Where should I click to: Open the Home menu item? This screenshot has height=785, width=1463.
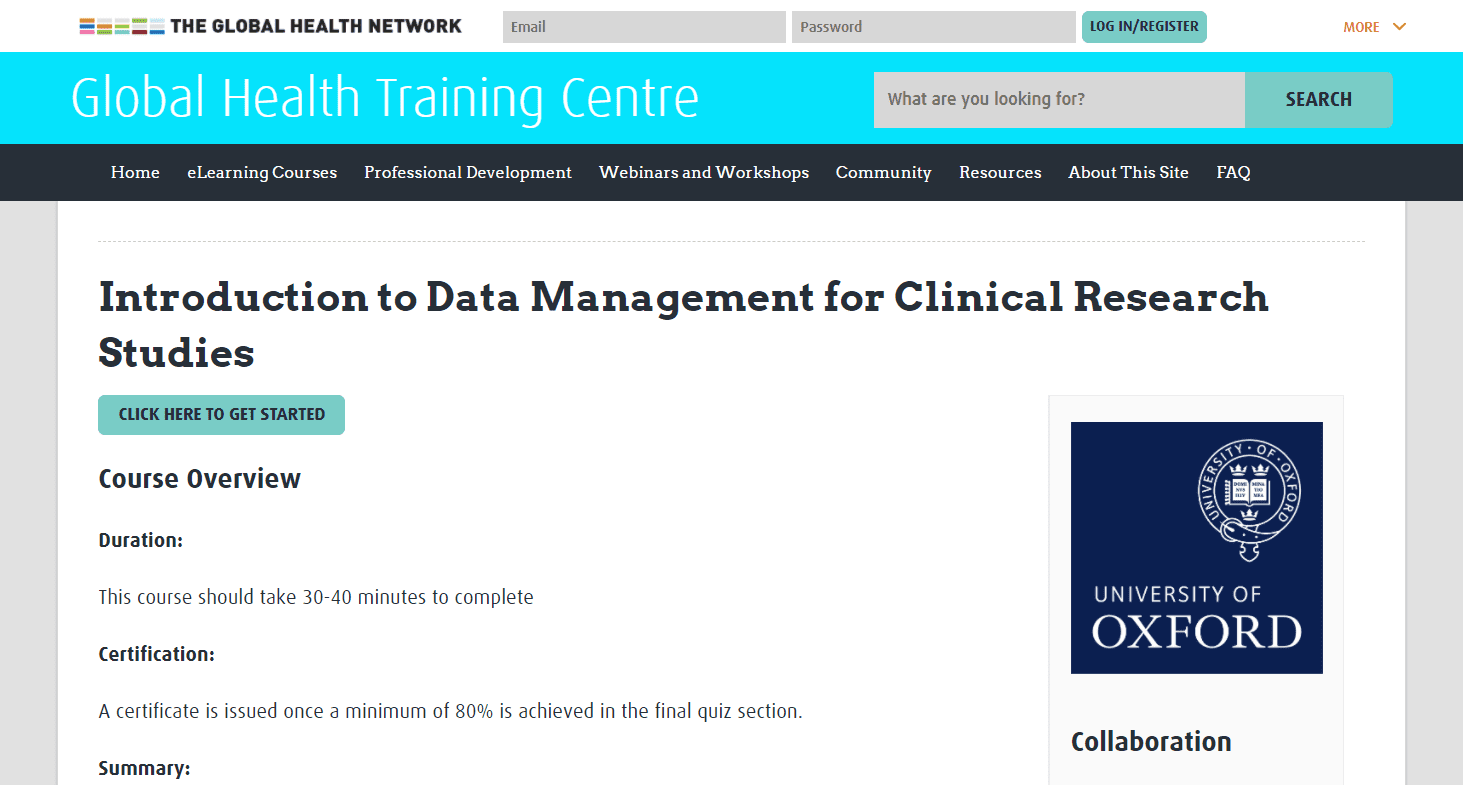point(135,172)
